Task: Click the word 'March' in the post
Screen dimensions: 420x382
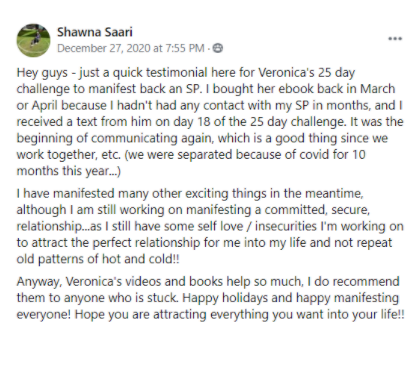Action: click(378, 89)
